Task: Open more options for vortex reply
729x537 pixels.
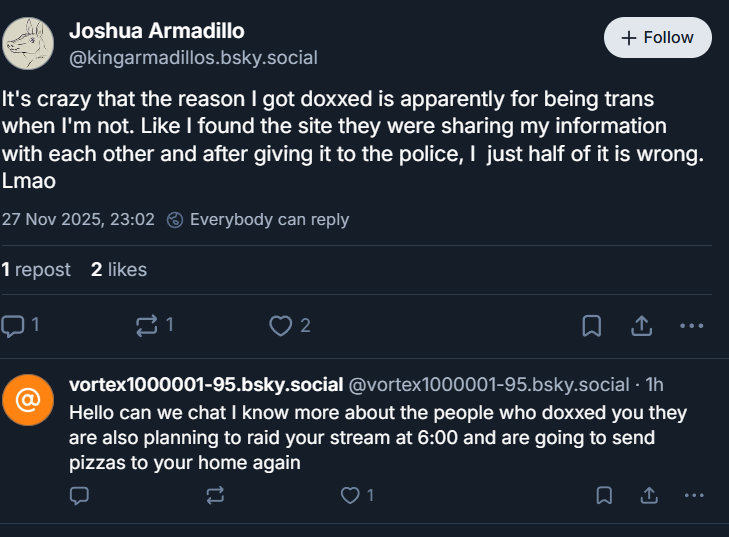Action: click(x=693, y=495)
